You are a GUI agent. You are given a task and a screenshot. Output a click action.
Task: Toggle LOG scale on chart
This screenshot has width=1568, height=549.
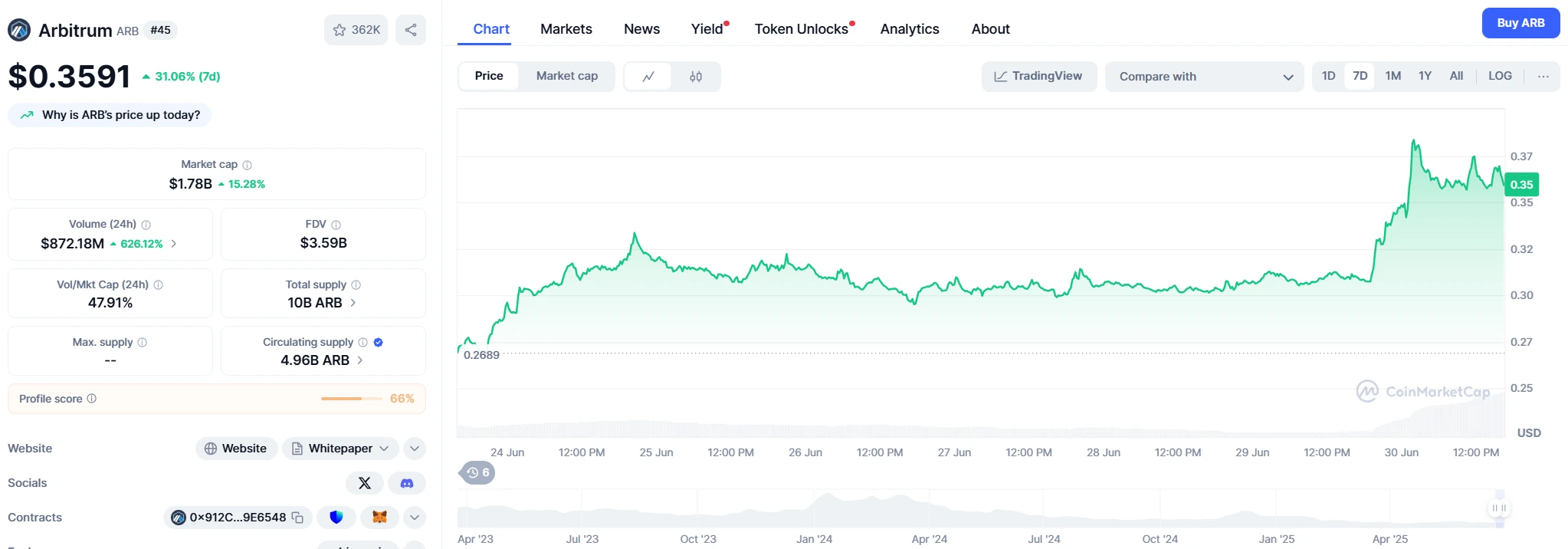click(x=1501, y=76)
